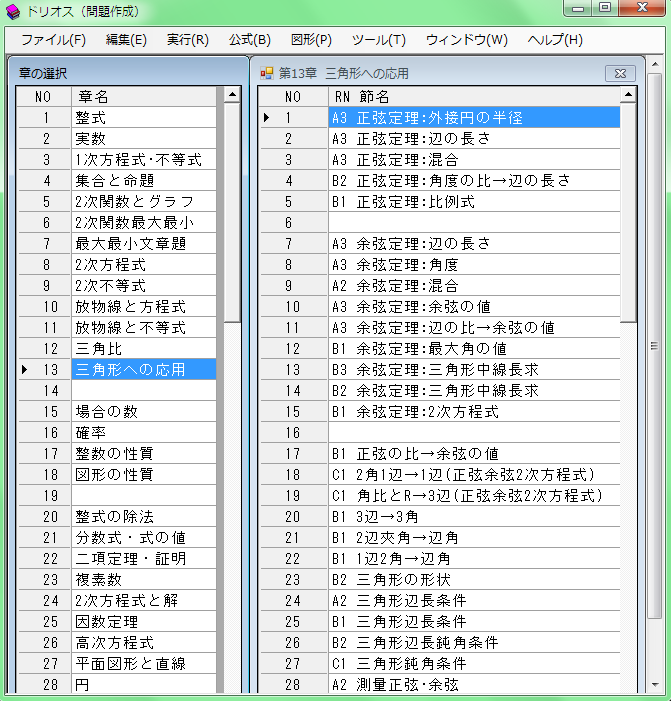671x701 pixels.
Task: Select section 三角形辺長鈍角条件
Action: tap(474, 643)
